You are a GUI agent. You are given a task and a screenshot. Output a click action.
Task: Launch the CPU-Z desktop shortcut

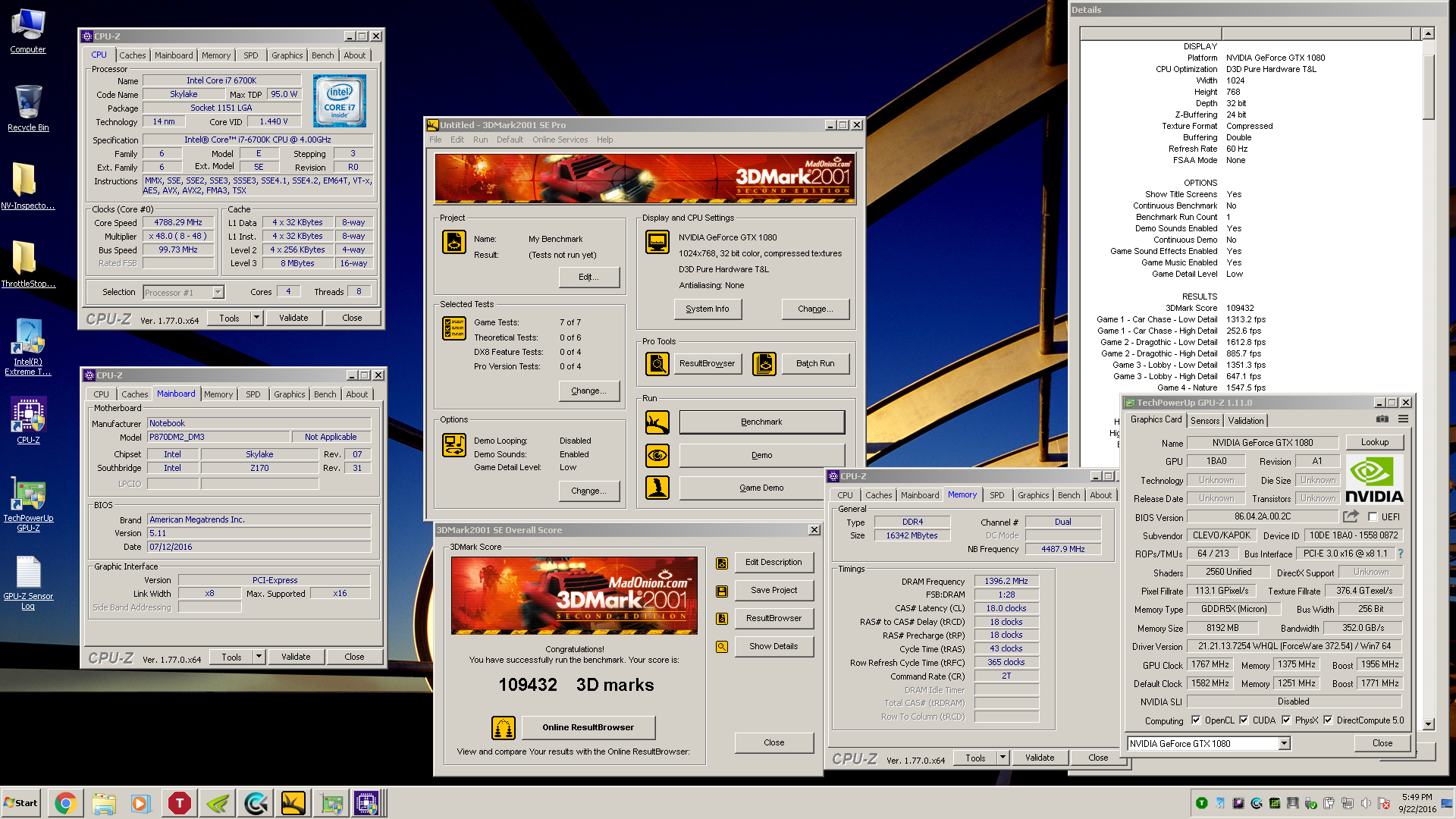[x=28, y=420]
